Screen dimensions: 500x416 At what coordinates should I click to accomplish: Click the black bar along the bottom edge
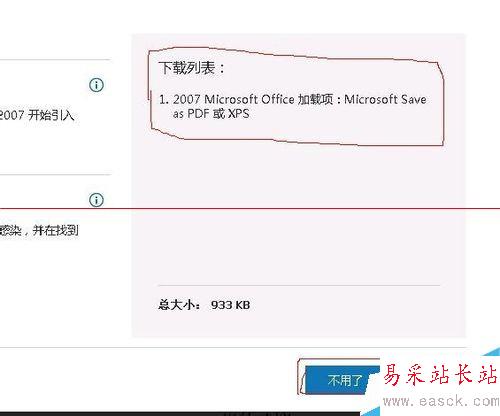click(180, 414)
